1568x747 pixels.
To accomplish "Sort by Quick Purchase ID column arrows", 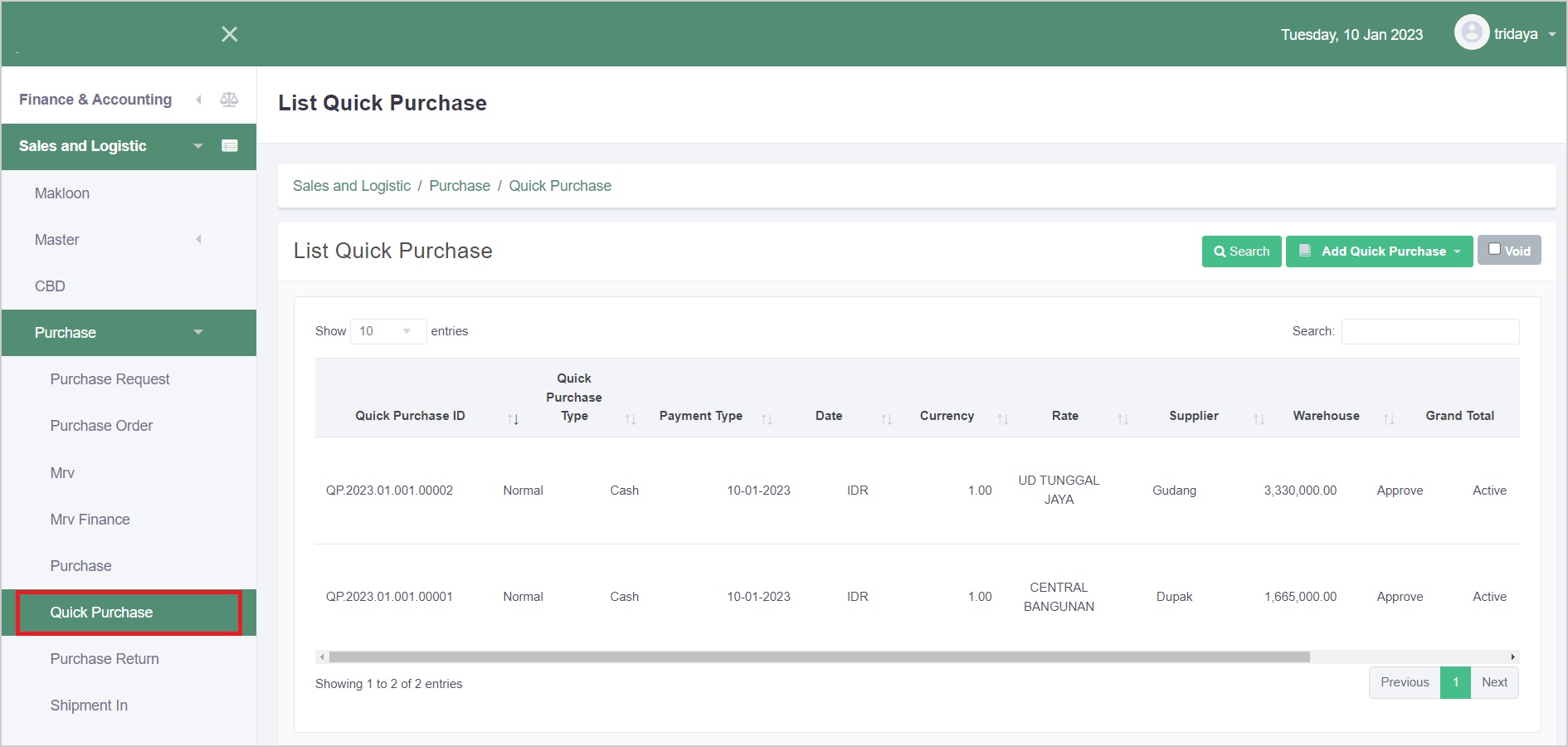I will click(514, 419).
